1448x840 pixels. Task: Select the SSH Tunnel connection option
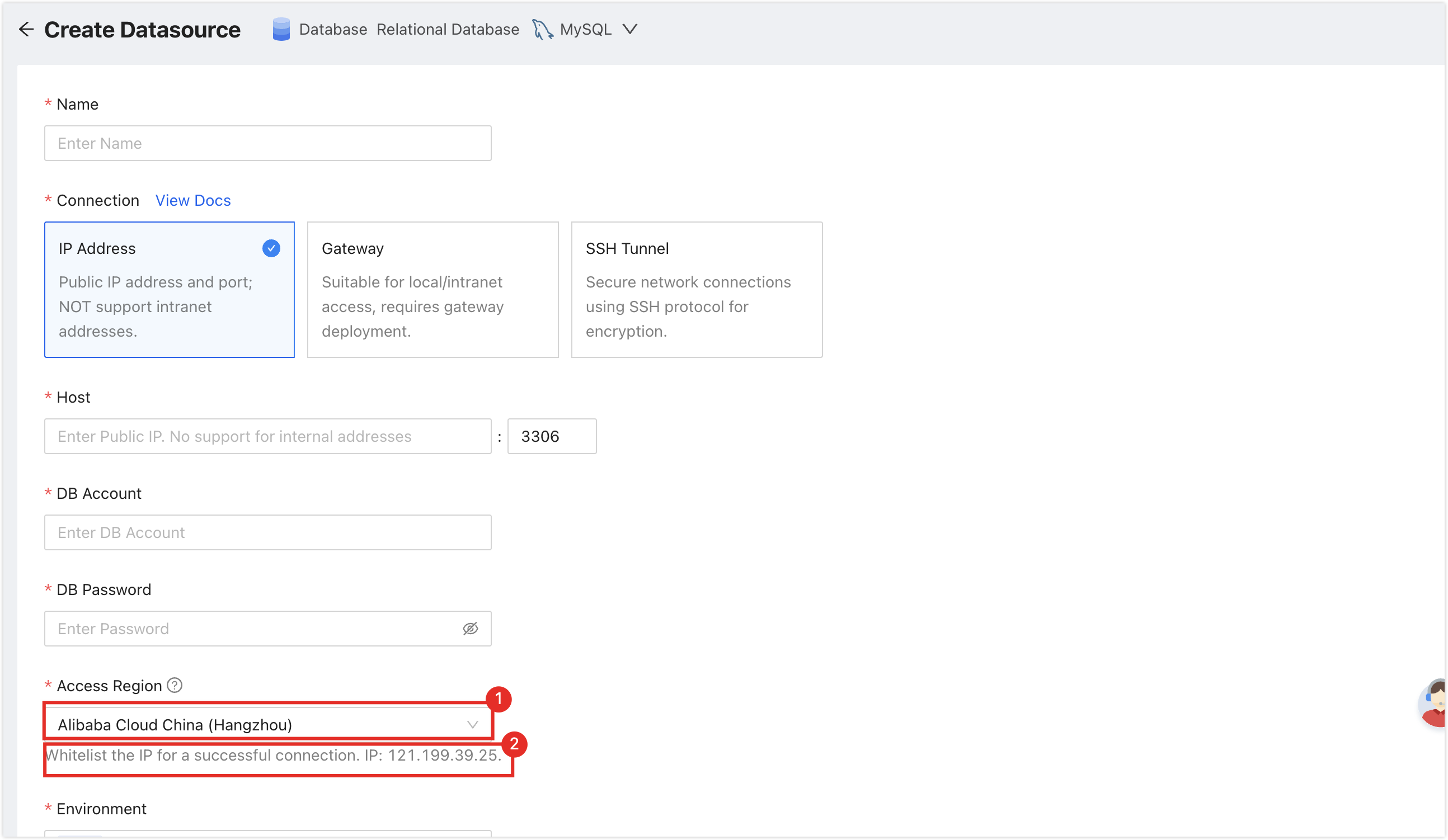pos(697,289)
